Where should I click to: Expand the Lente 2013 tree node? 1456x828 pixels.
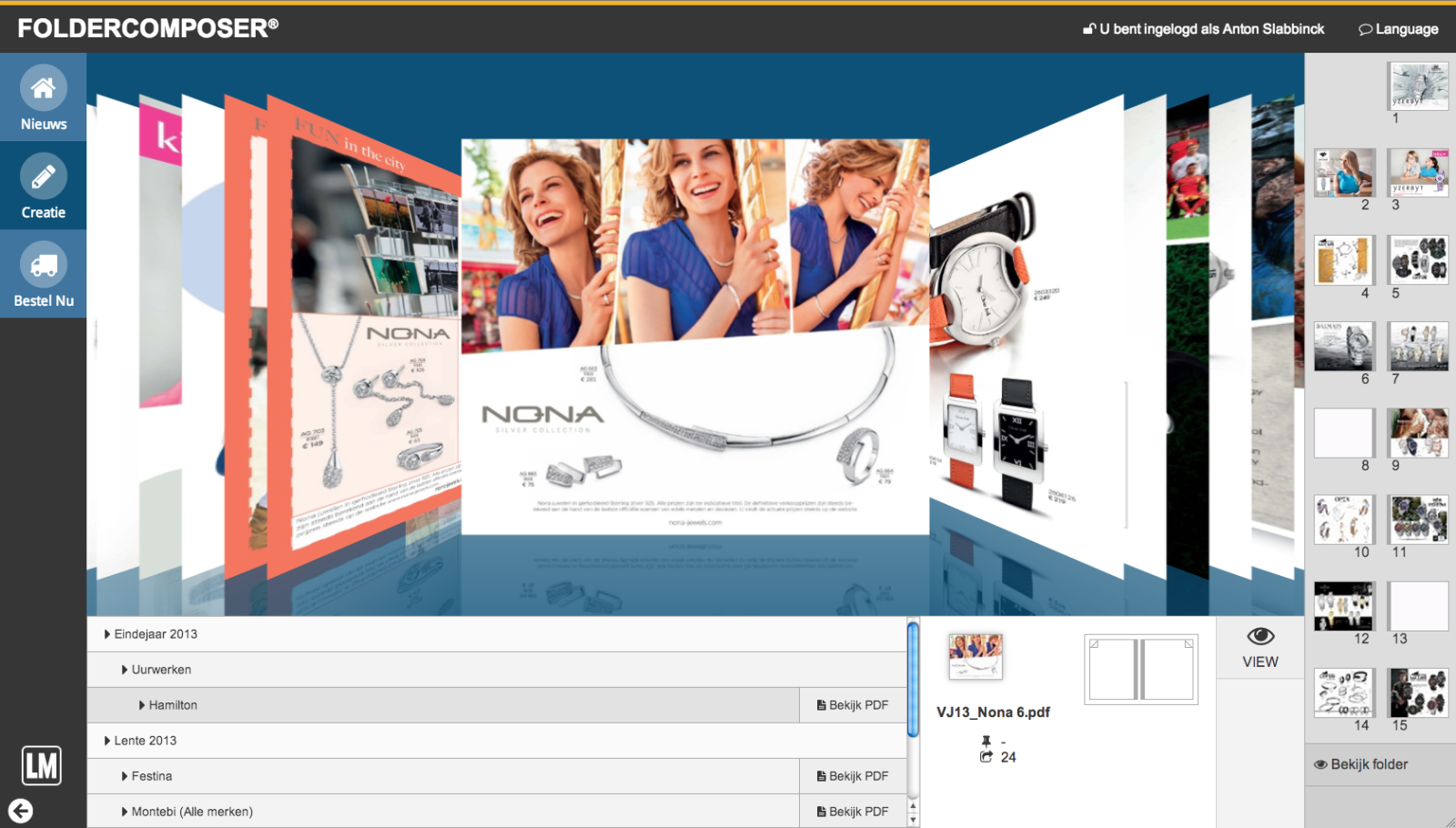(x=107, y=741)
